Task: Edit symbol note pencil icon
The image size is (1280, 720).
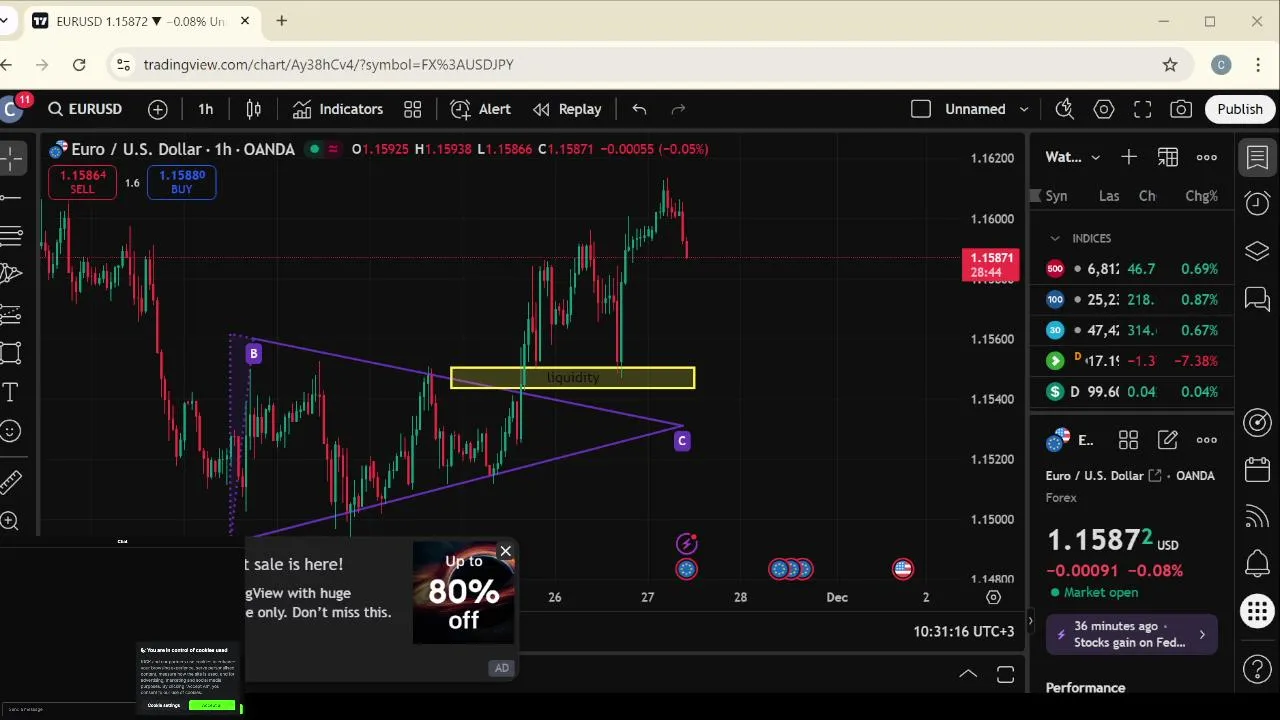Action: [x=1167, y=440]
